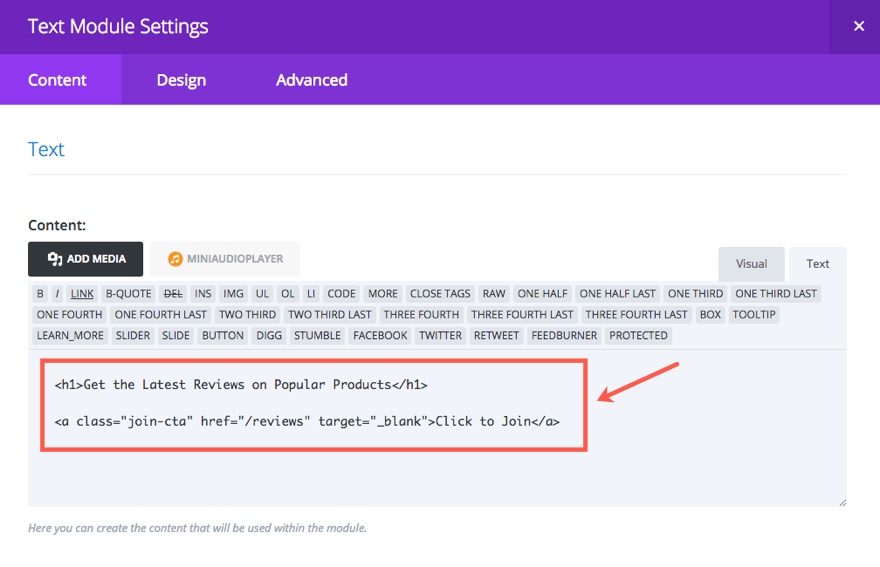Switch to the Design tab
Viewport: 880px width, 567px height.
coord(181,80)
